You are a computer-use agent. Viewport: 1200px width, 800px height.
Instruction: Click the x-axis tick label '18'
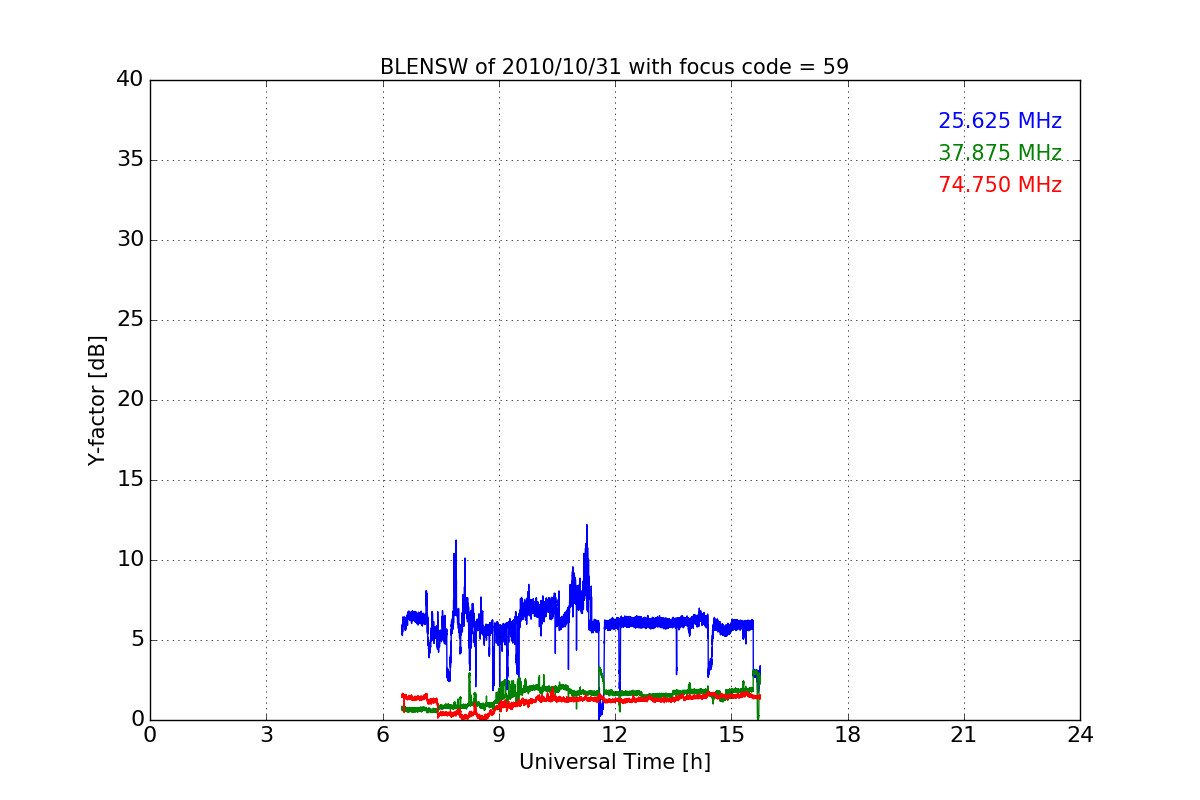848,735
